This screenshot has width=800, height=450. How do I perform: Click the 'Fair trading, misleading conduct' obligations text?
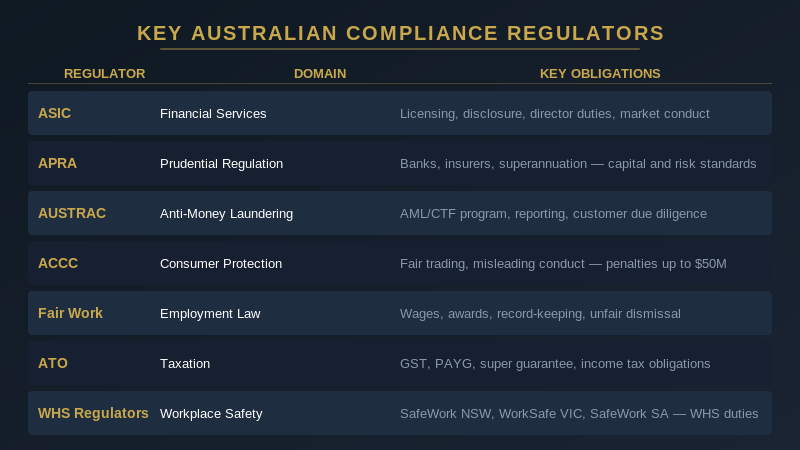tap(563, 263)
